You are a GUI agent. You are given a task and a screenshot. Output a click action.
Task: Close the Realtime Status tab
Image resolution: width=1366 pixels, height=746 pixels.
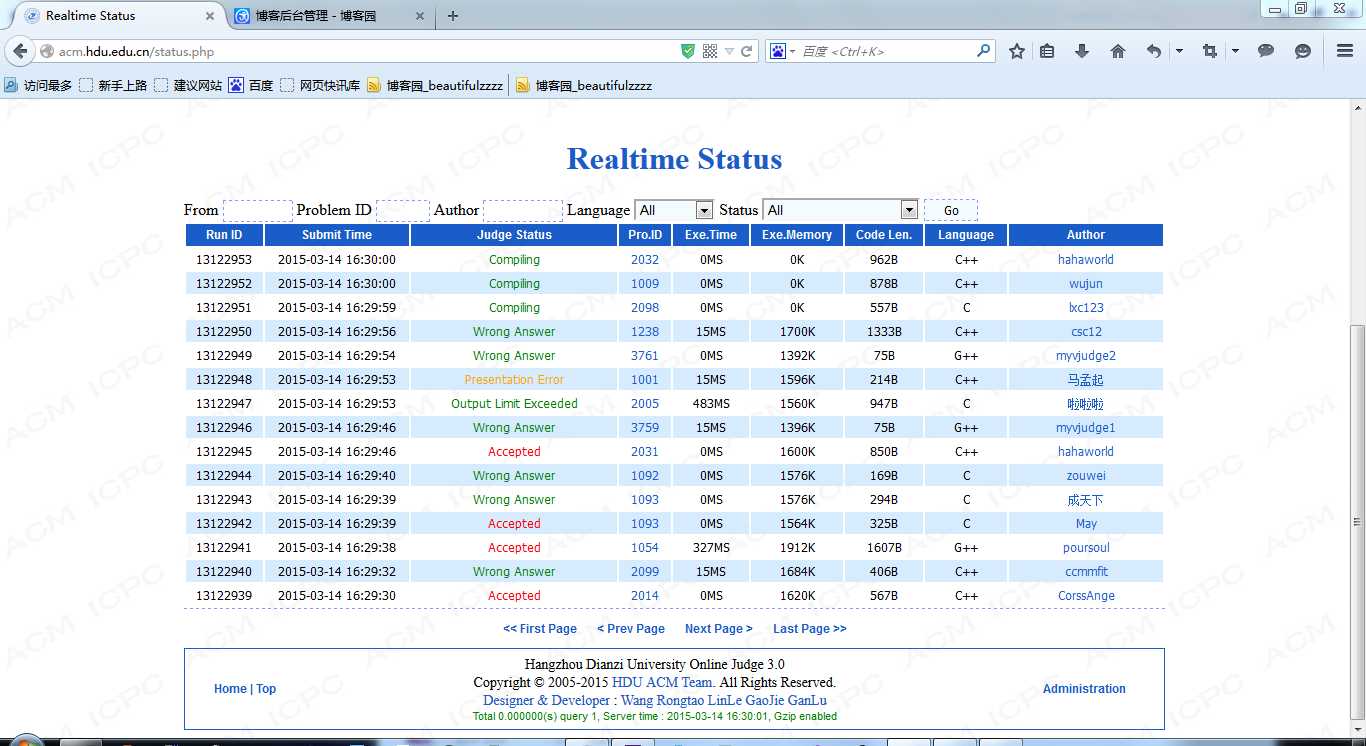click(x=210, y=16)
